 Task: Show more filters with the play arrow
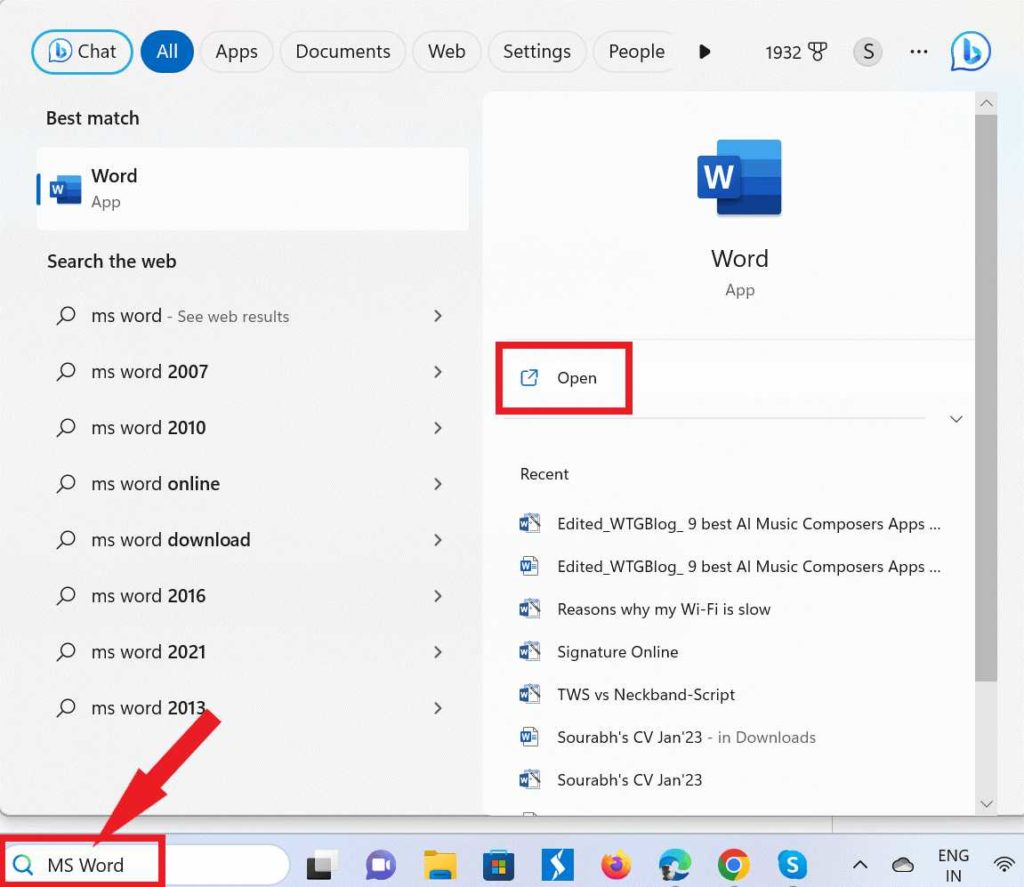[704, 52]
